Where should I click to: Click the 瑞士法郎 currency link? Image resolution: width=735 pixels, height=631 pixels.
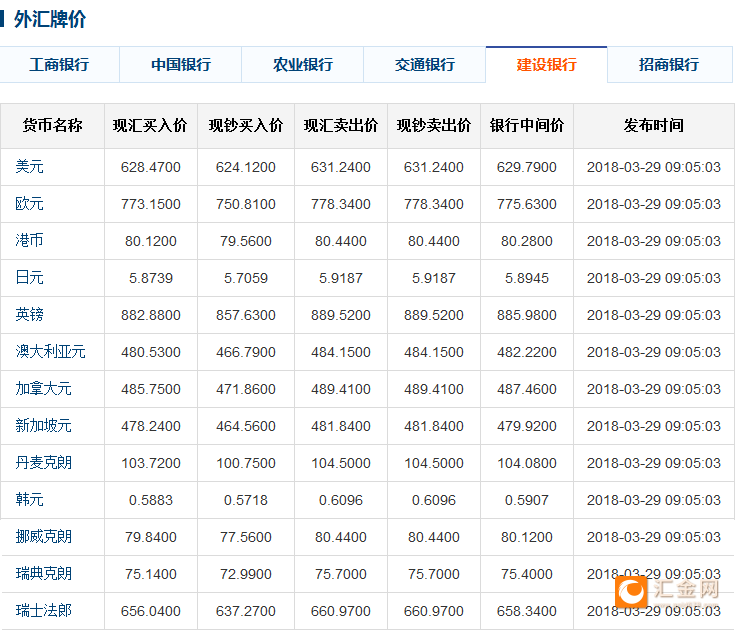tap(44, 611)
